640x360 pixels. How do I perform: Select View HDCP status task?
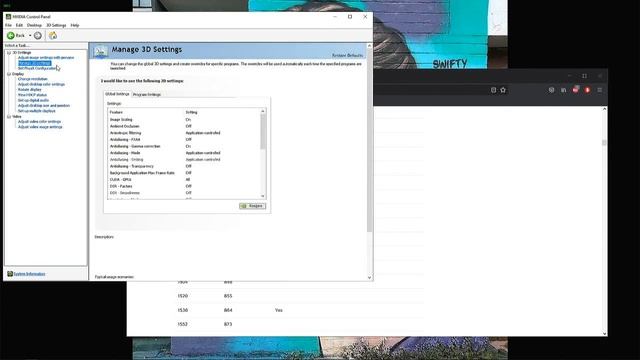point(32,95)
